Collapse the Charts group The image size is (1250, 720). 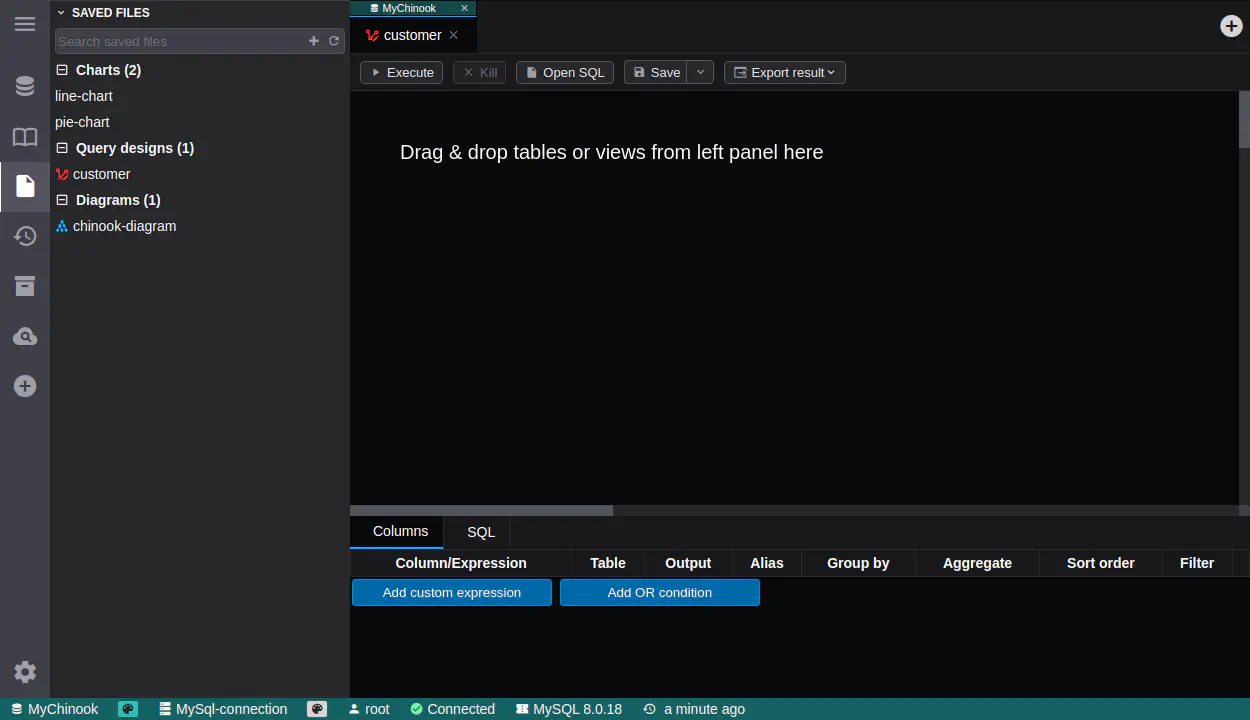click(62, 70)
